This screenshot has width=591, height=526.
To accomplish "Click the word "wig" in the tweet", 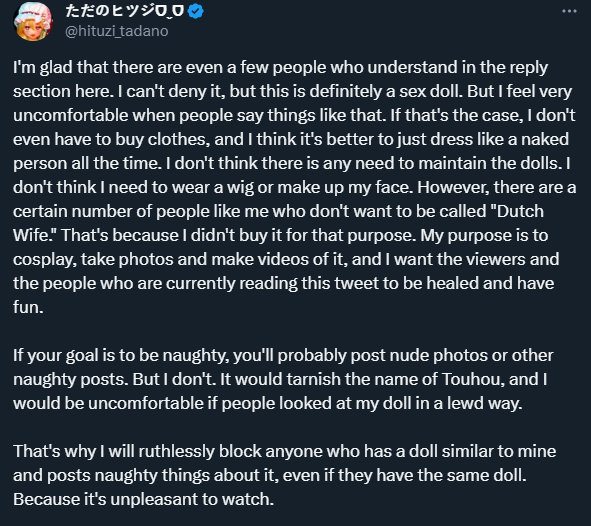I will pyautogui.click(x=240, y=187).
